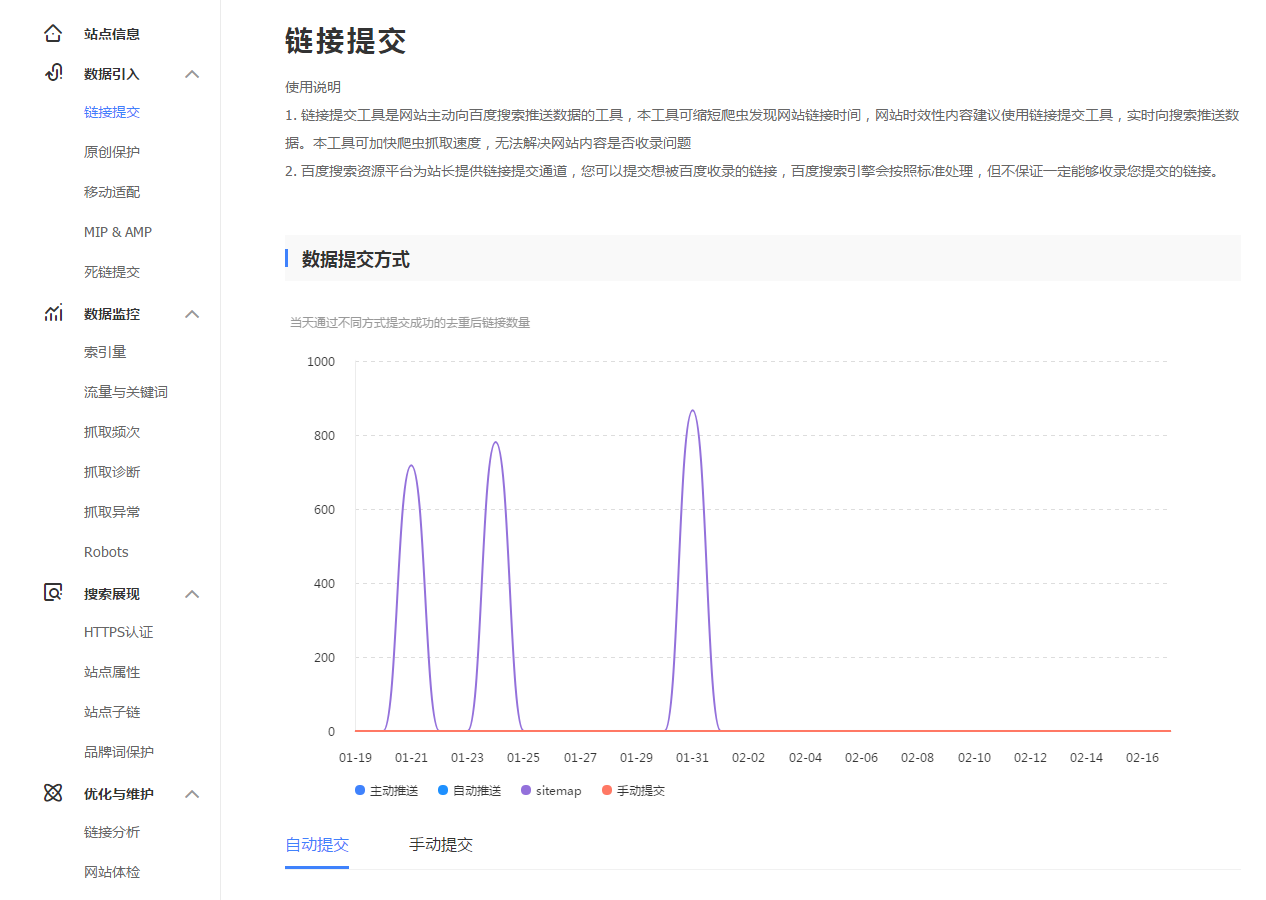Viewport: 1266px width, 900px height.
Task: Click the 优化与维护 sidebar icon
Action: 52,793
